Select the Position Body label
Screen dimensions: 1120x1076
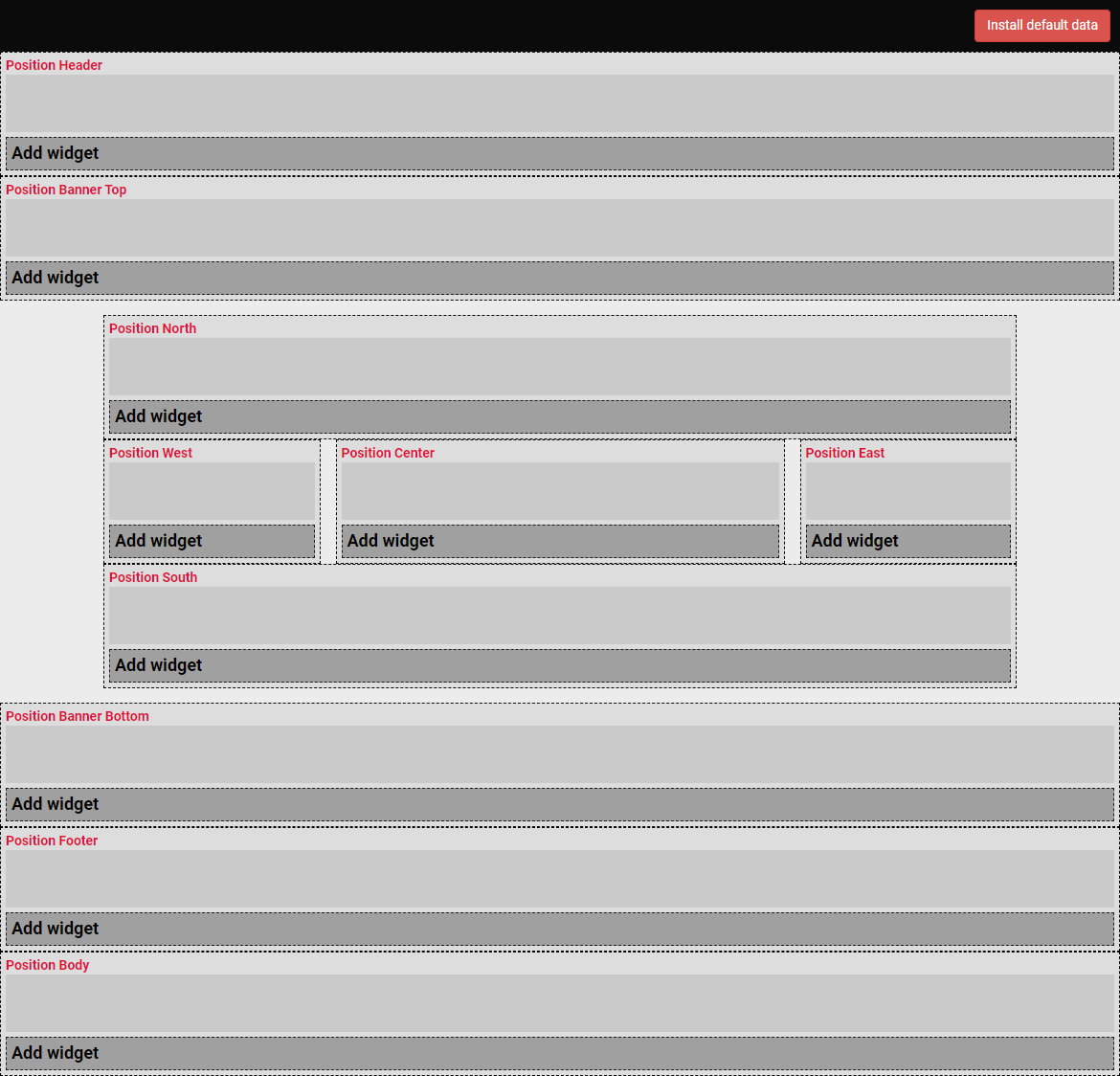pyautogui.click(x=48, y=965)
